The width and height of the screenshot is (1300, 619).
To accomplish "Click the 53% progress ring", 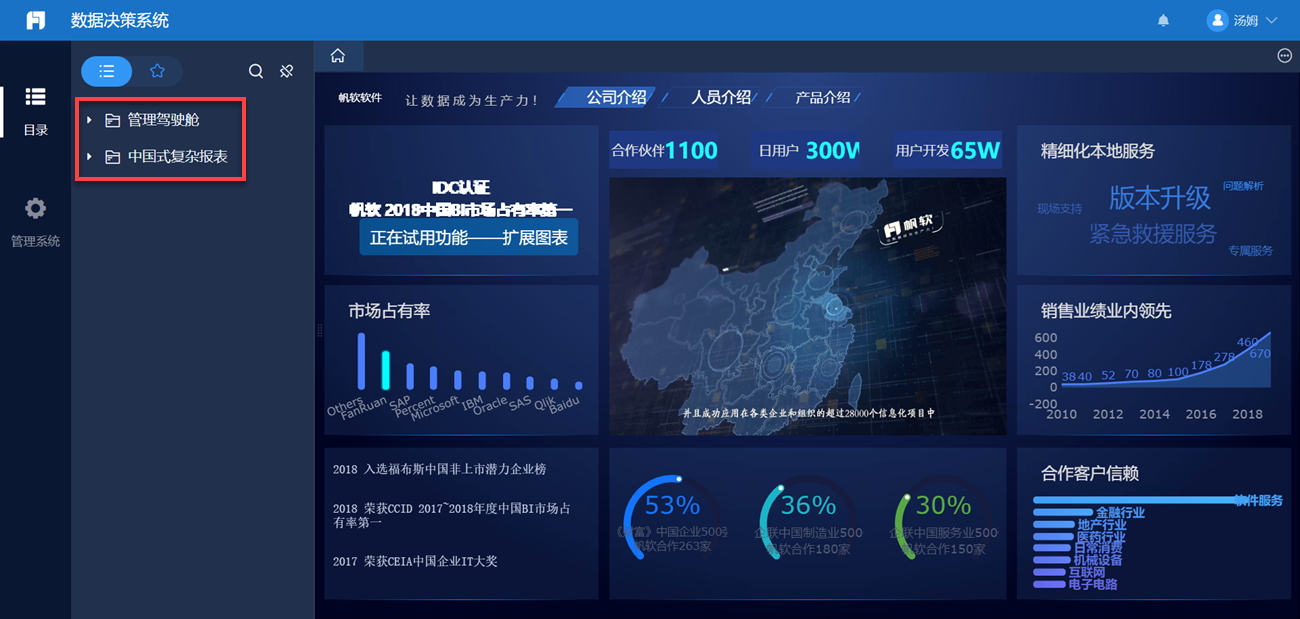I will (672, 518).
